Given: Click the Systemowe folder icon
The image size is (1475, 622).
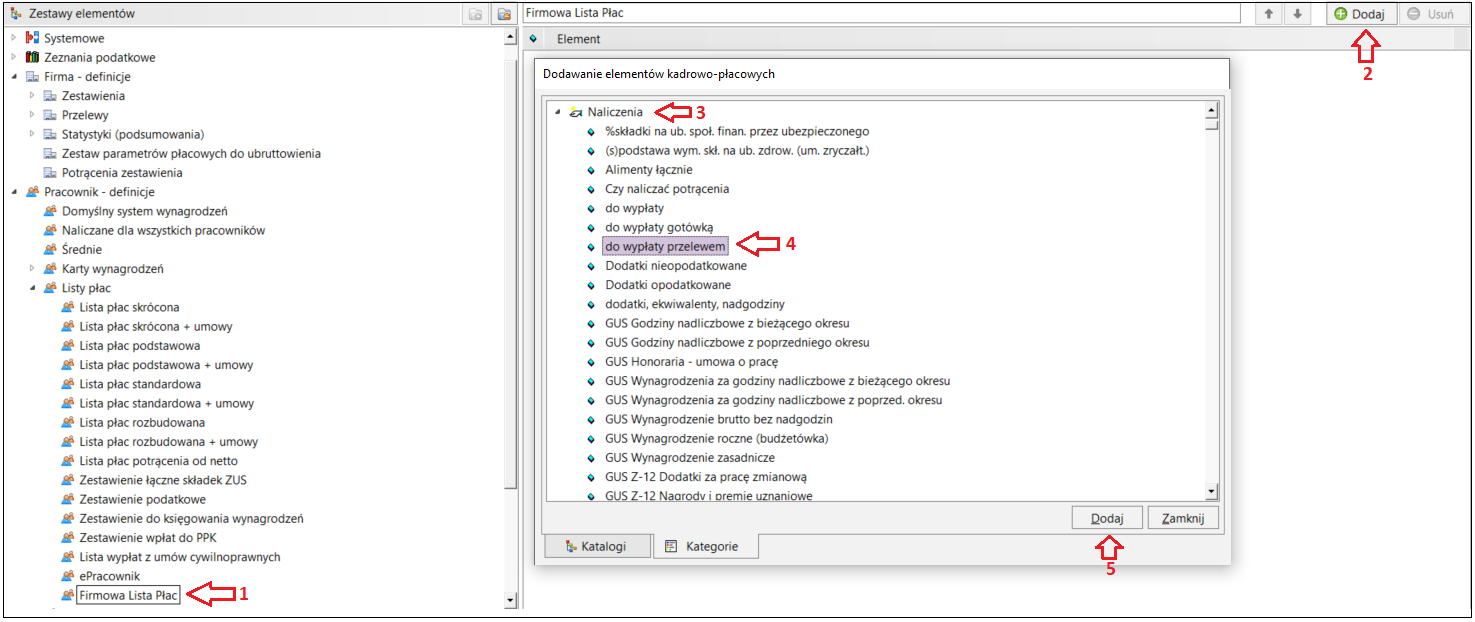Looking at the screenshot, I should pyautogui.click(x=32, y=38).
